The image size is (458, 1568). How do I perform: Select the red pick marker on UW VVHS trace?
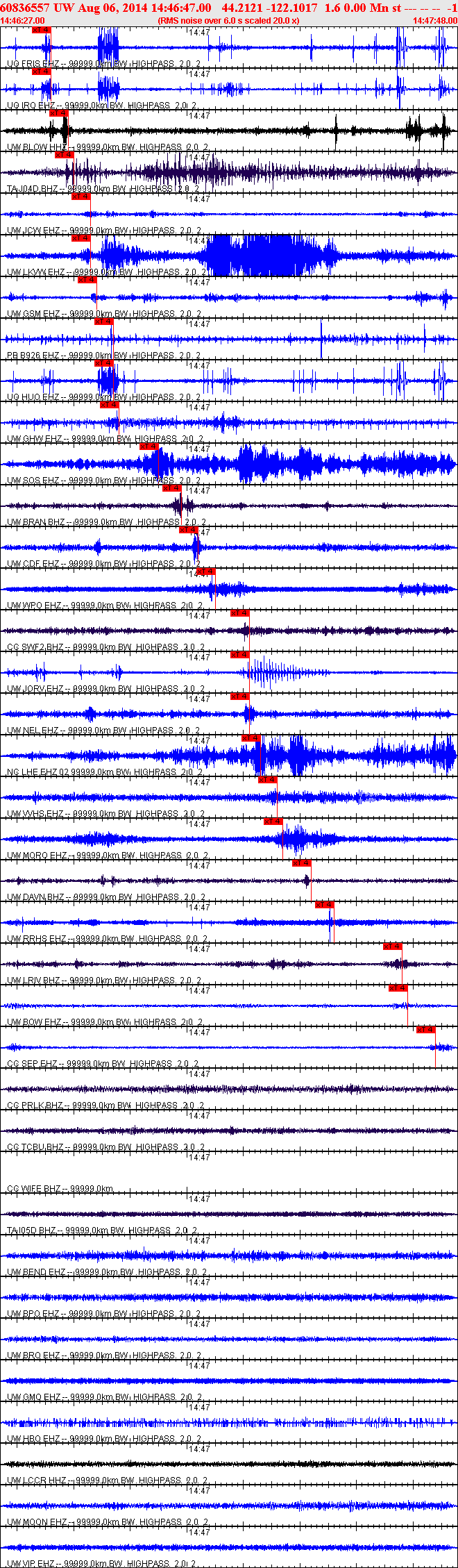point(268,780)
